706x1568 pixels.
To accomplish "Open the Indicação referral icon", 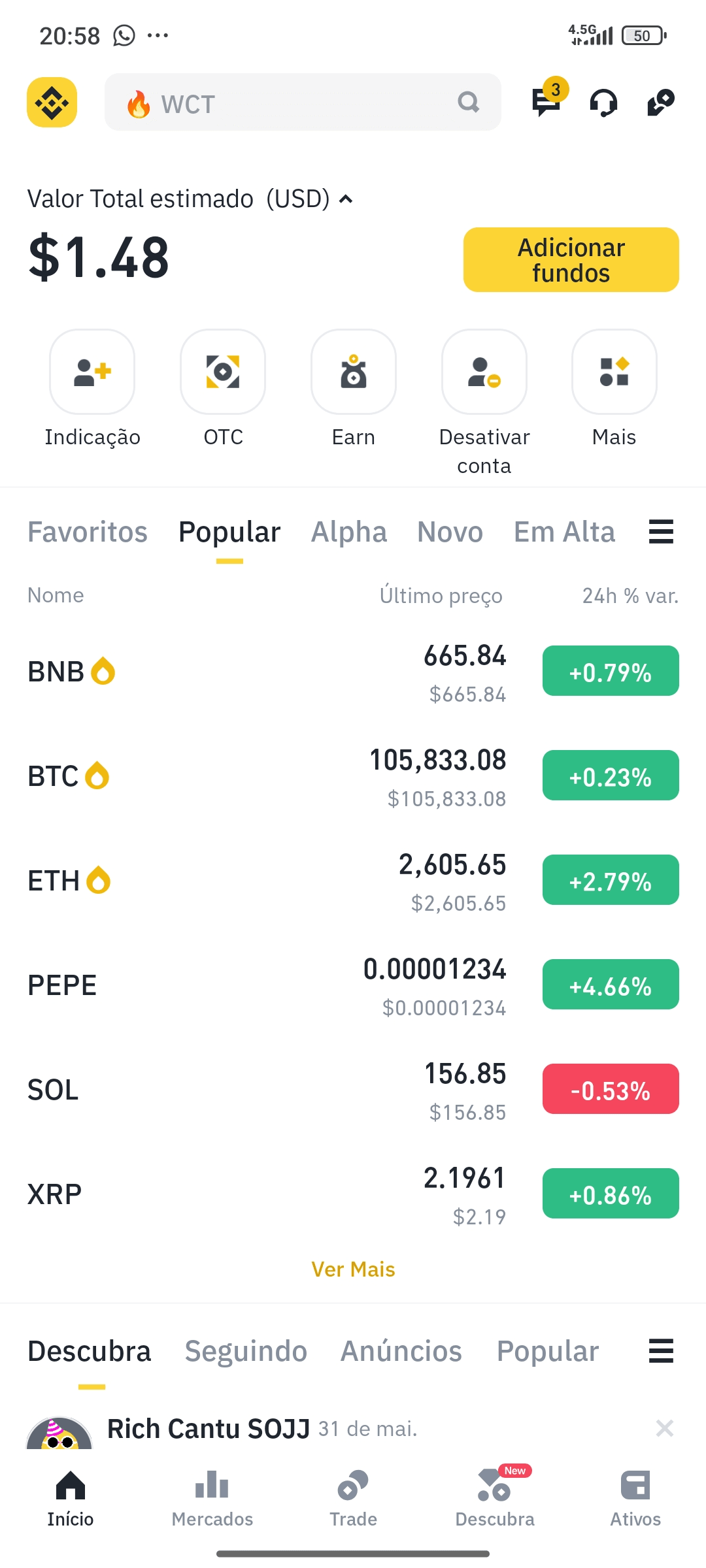I will click(x=92, y=371).
